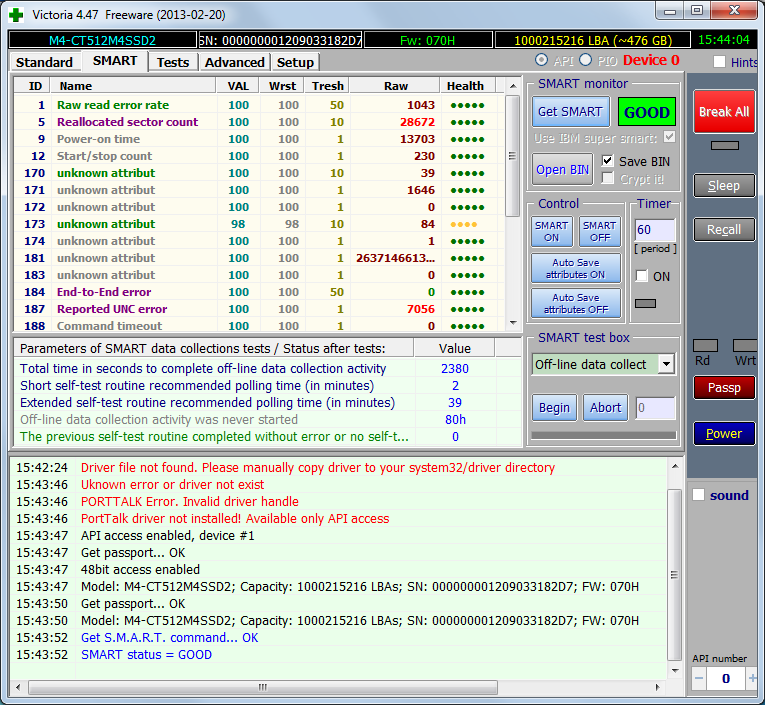The width and height of the screenshot is (765, 706).
Task: Select the API access radio button
Action: coord(541,60)
